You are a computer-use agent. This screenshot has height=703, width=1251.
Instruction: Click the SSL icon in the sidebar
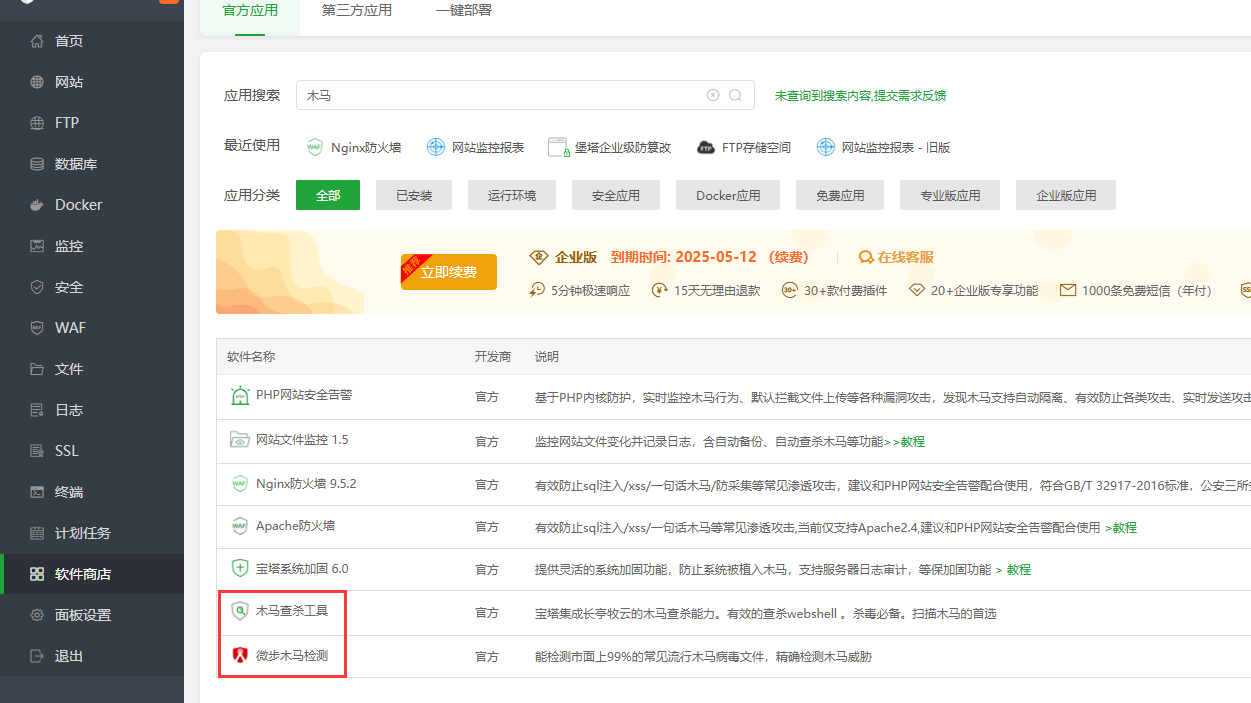37,451
